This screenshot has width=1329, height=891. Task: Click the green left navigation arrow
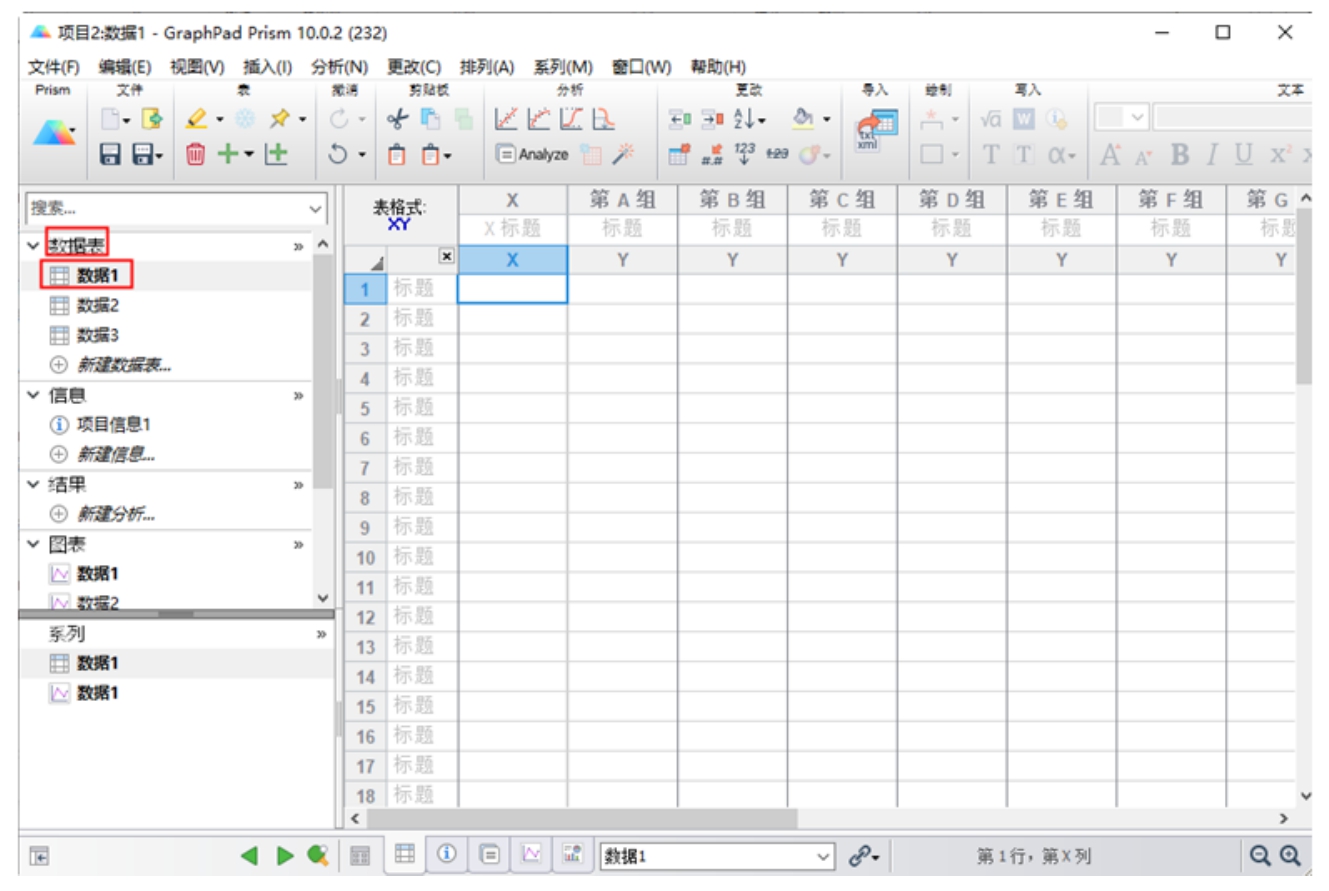tap(250, 856)
